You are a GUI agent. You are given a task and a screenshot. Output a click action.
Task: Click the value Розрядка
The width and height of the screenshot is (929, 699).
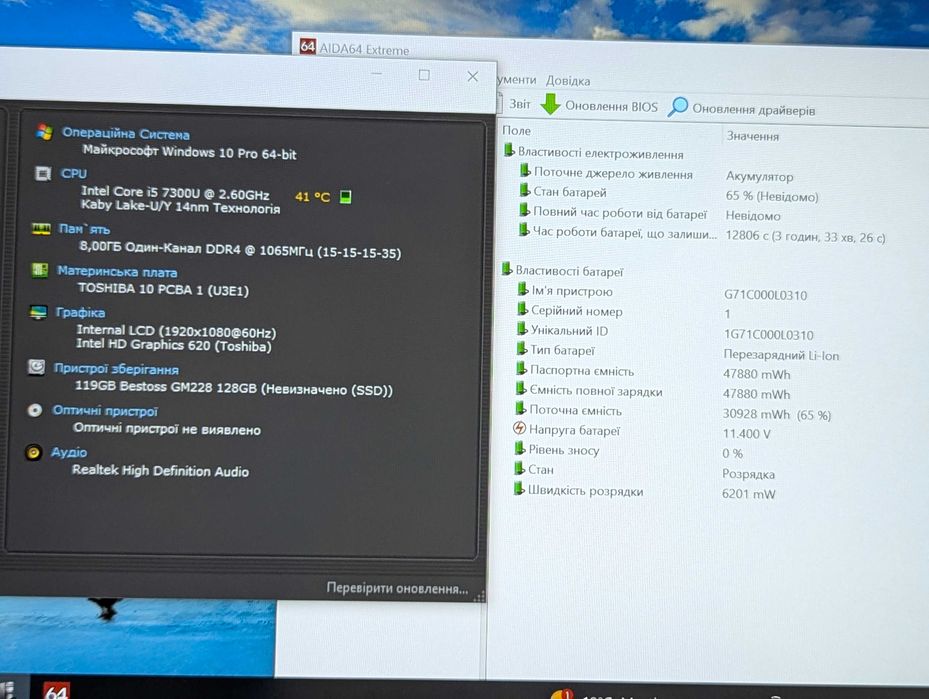pyautogui.click(x=748, y=474)
